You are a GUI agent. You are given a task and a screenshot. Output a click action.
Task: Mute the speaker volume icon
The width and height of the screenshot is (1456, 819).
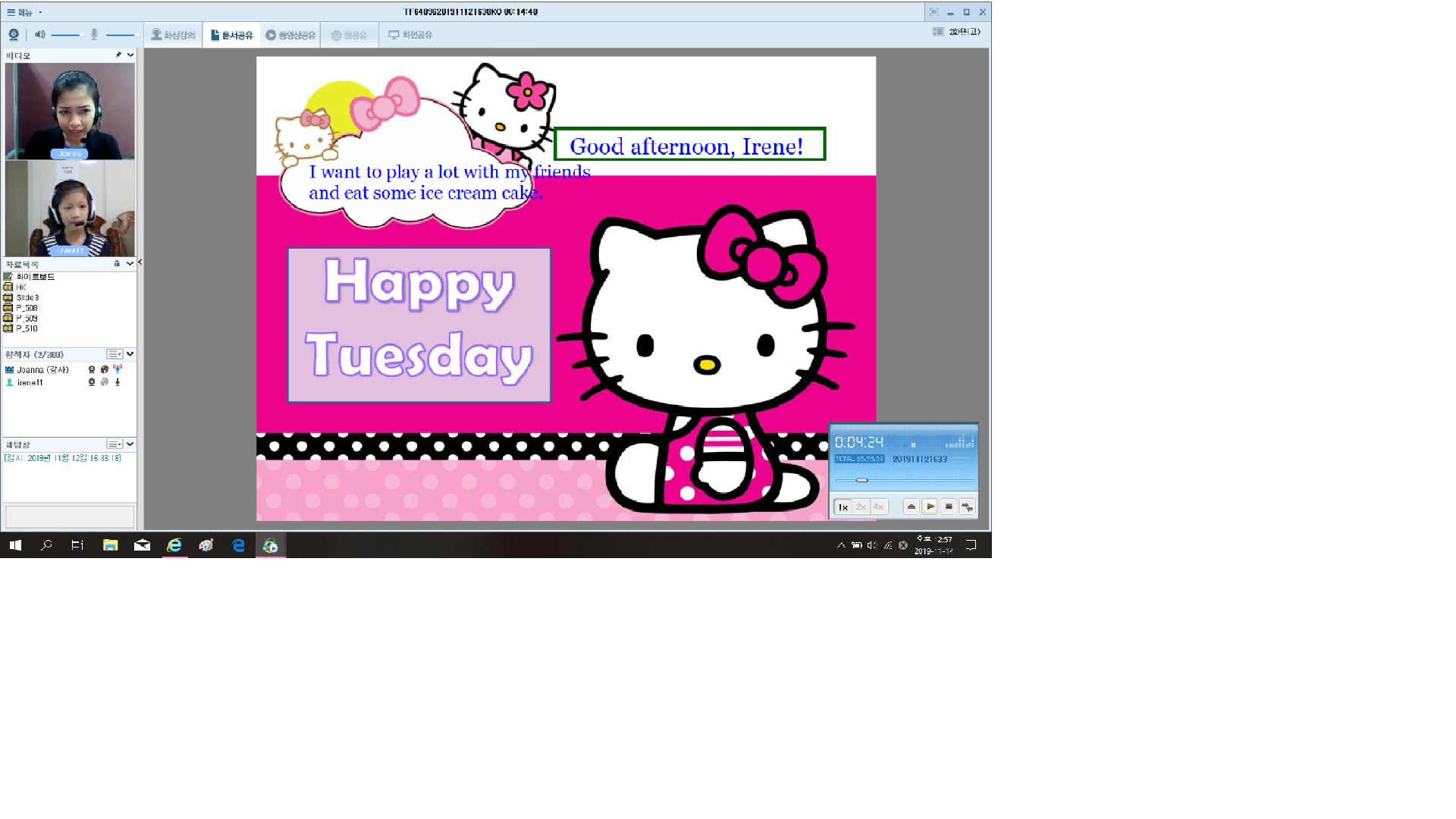point(39,35)
